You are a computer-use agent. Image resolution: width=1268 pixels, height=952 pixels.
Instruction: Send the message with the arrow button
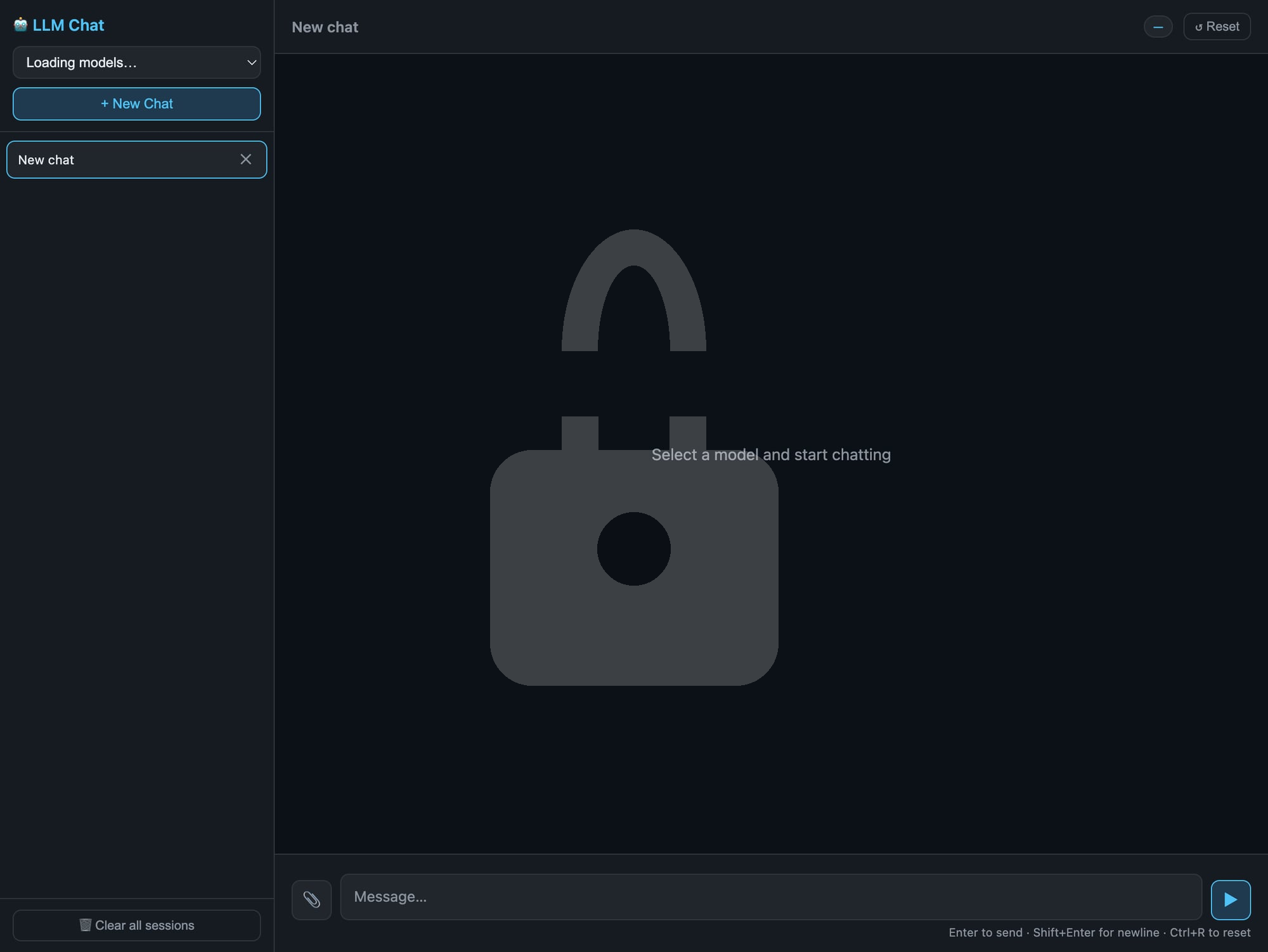coord(1230,899)
